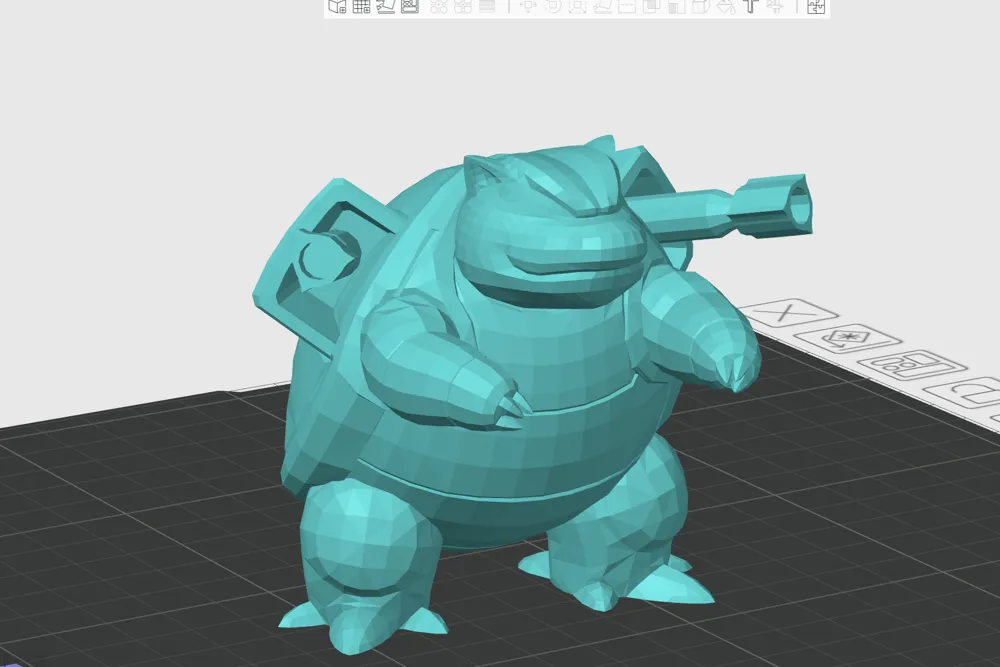Select the Scale tool

click(577, 6)
